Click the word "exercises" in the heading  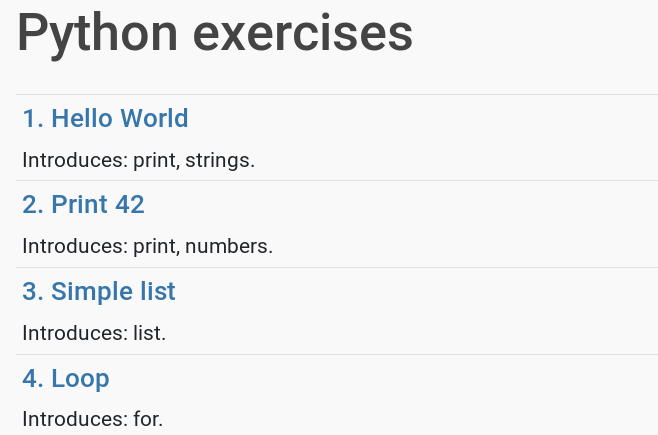302,33
